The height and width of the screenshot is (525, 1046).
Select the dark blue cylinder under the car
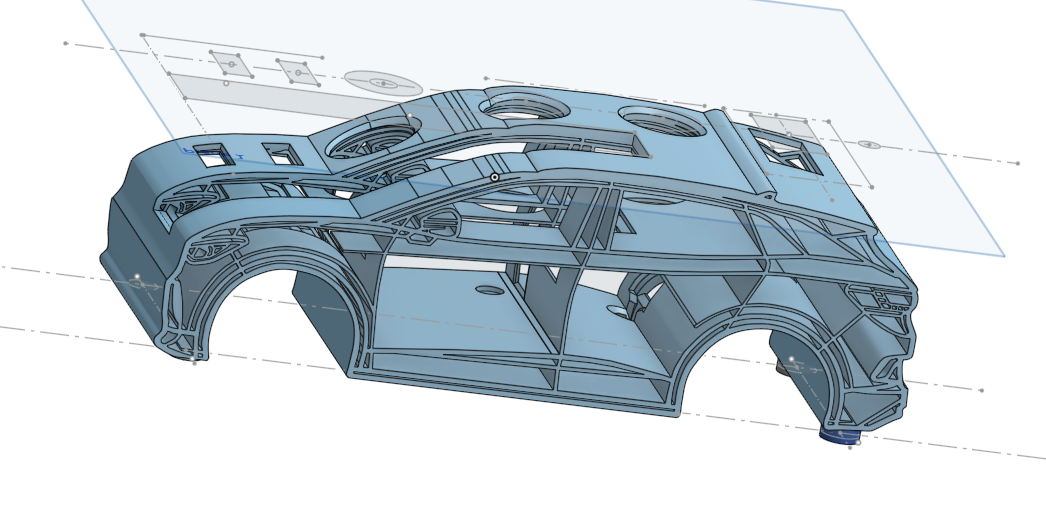tap(840, 436)
